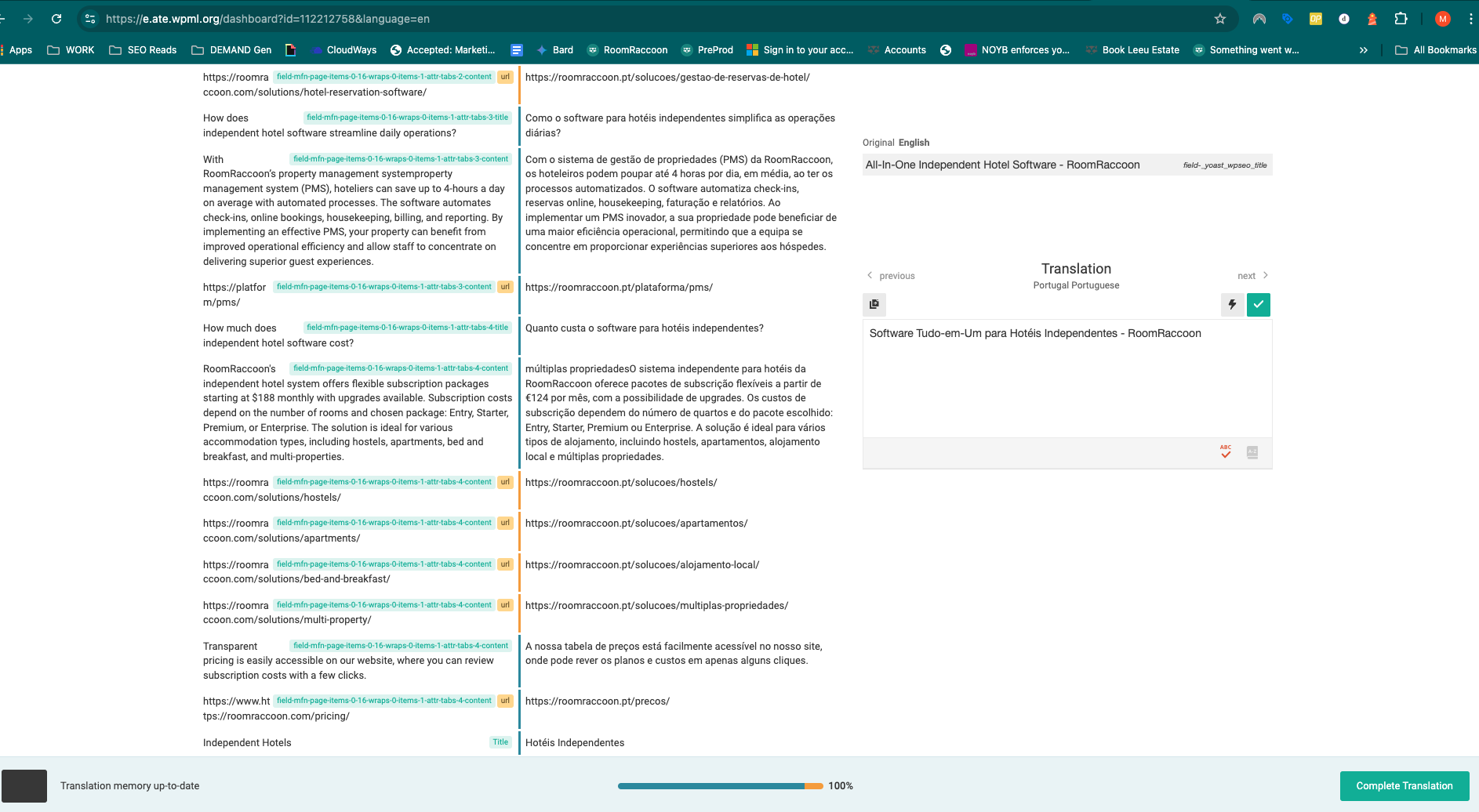The width and height of the screenshot is (1479, 812).
Task: Click the lightning bolt automatic translation icon
Action: click(1232, 304)
